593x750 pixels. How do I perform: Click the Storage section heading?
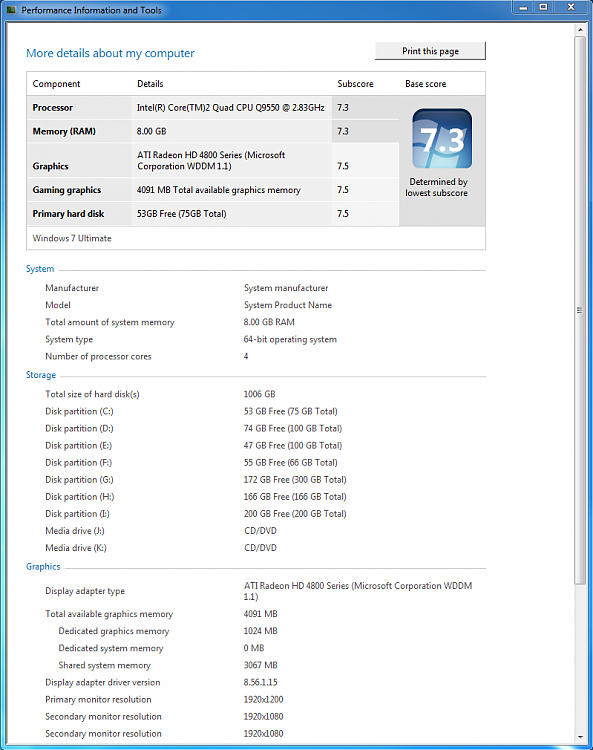point(41,375)
